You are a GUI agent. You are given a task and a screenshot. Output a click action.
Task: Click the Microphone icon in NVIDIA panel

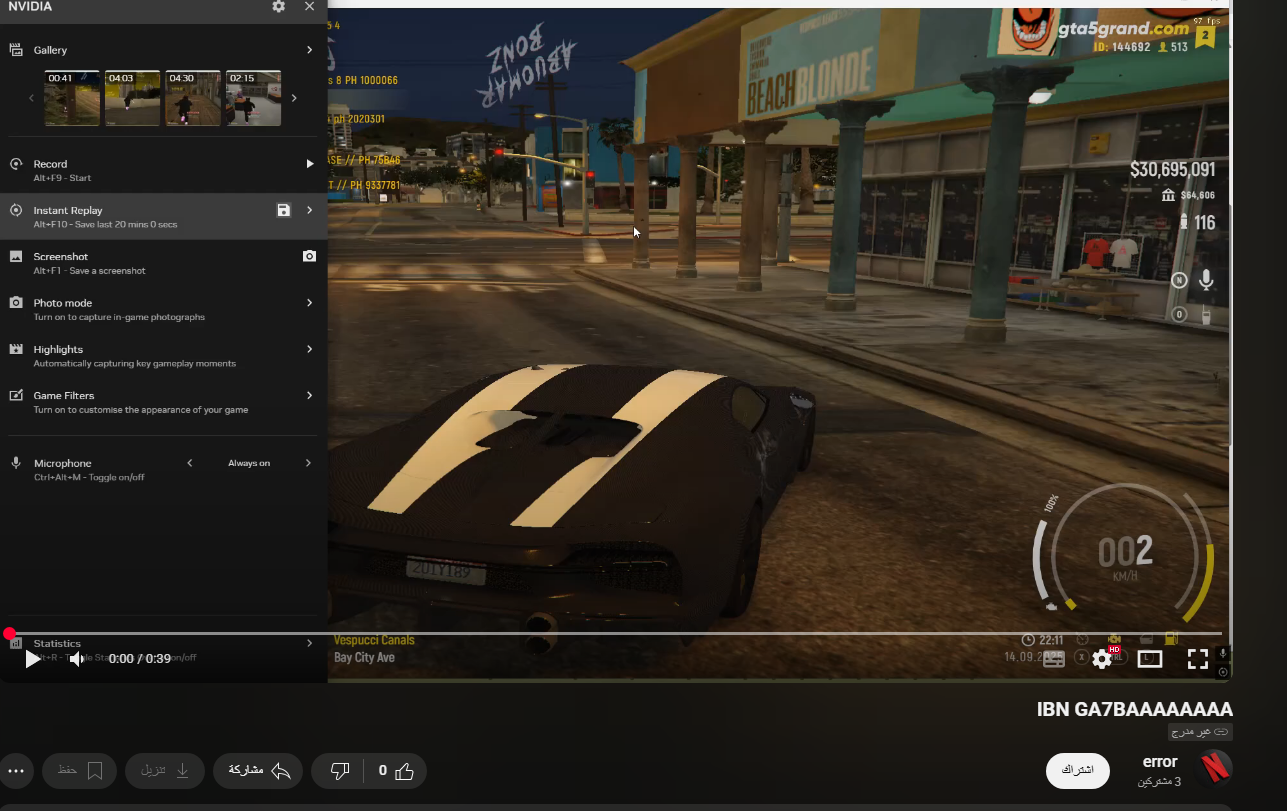pos(16,463)
